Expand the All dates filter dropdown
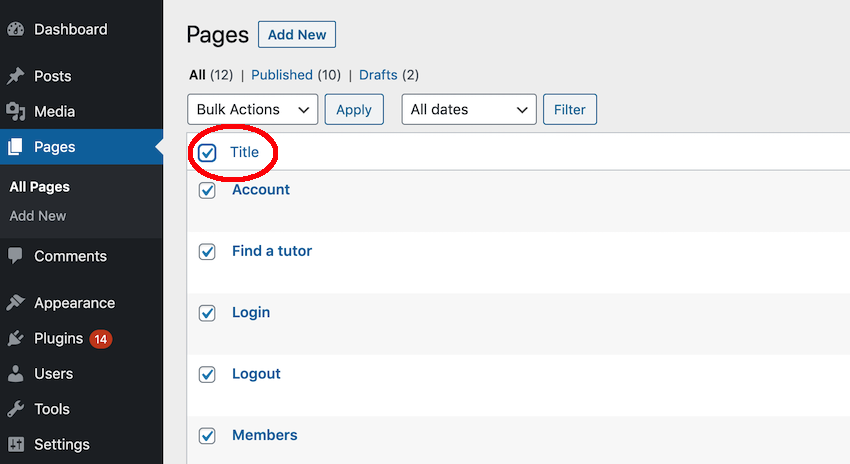This screenshot has height=464, width=850. tap(468, 110)
